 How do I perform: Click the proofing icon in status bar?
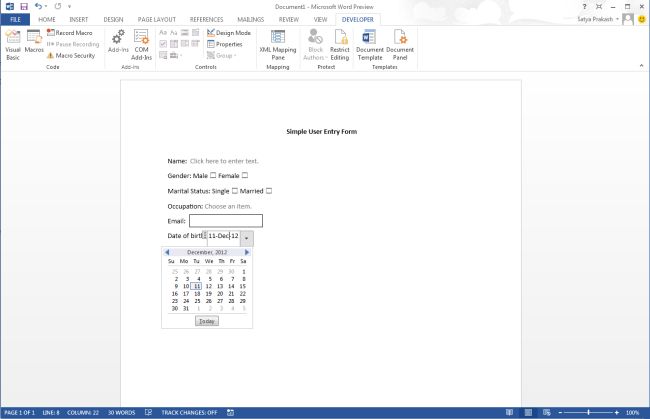point(148,412)
